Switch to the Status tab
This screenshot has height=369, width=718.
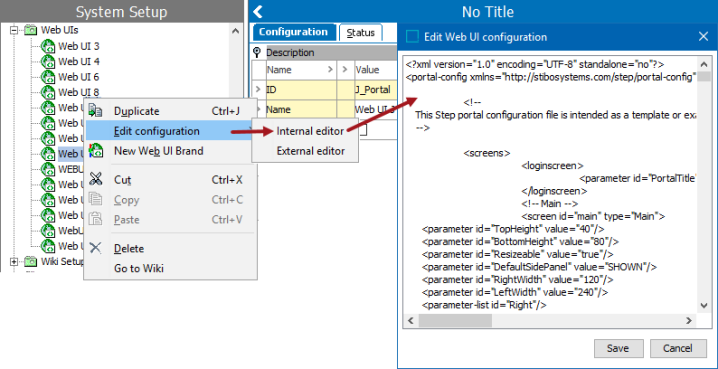point(361,33)
